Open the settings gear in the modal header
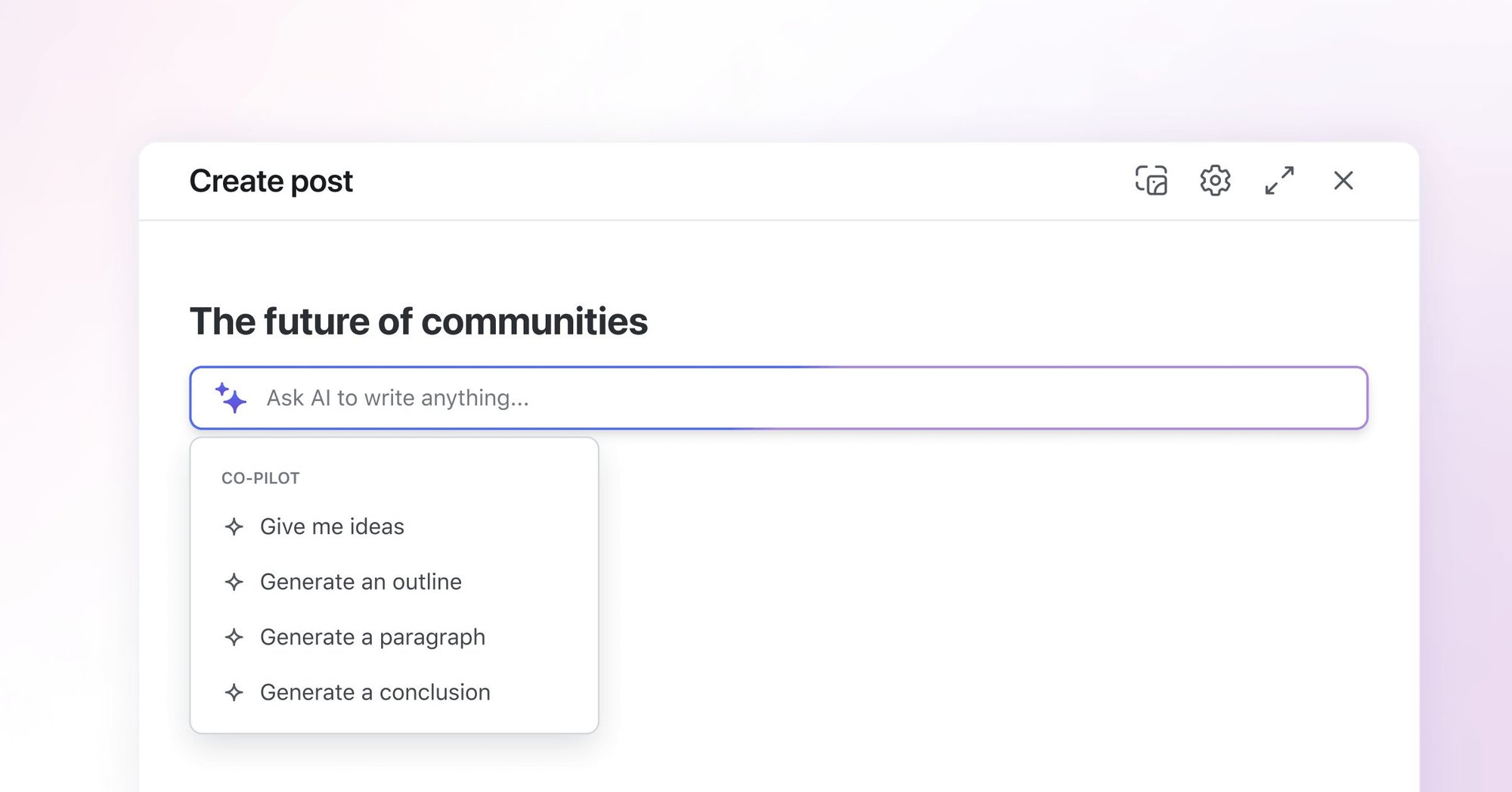The width and height of the screenshot is (1512, 792). coord(1213,181)
